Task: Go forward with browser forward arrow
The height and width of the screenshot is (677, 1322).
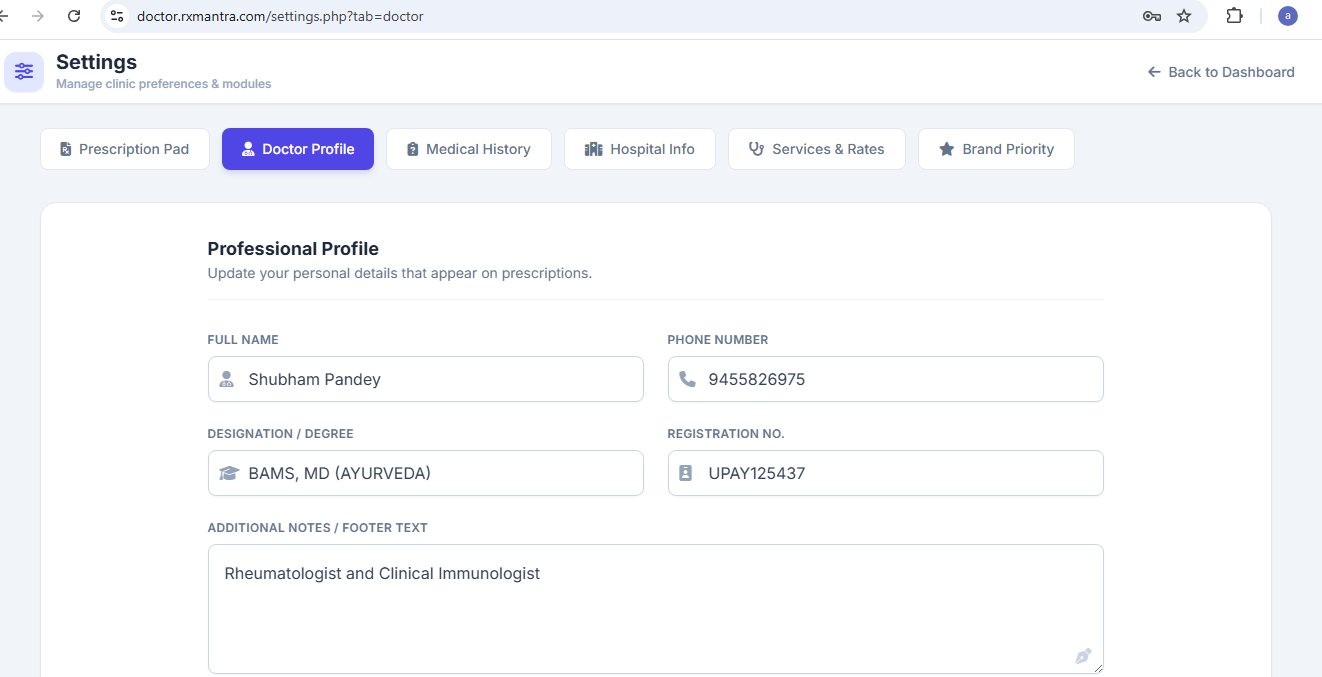Action: click(38, 16)
